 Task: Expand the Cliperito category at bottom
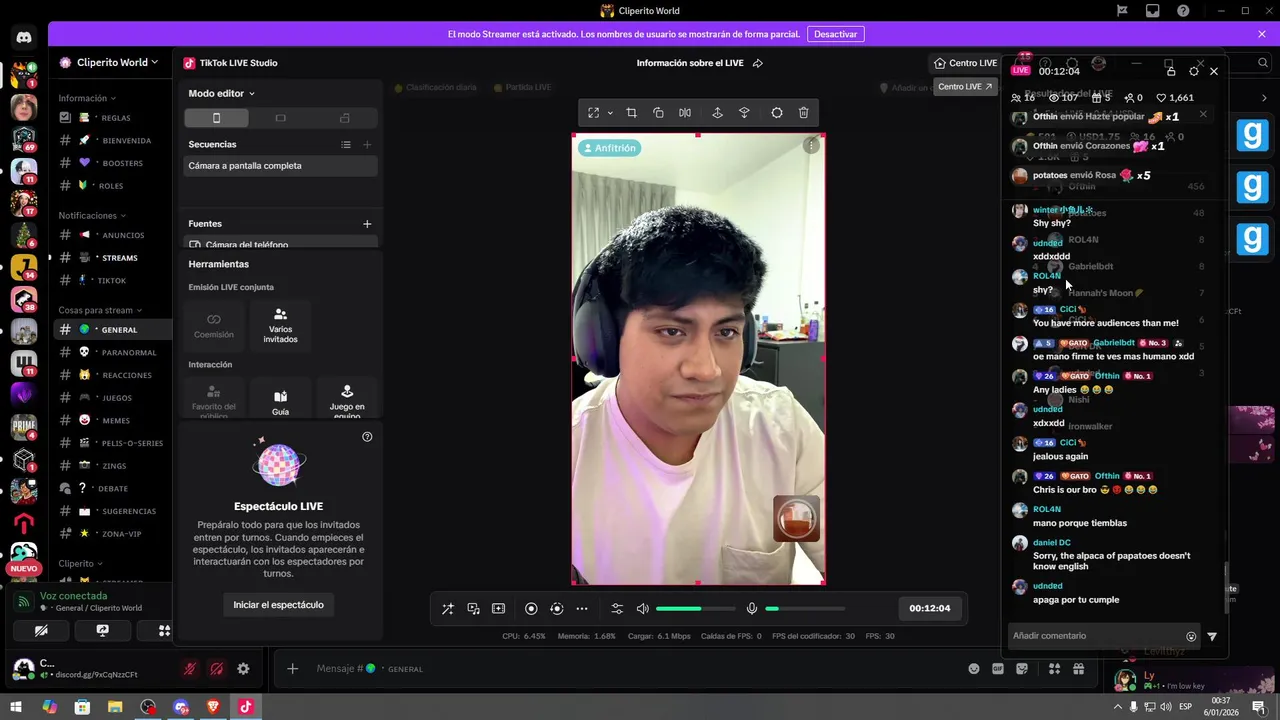pyautogui.click(x=80, y=563)
